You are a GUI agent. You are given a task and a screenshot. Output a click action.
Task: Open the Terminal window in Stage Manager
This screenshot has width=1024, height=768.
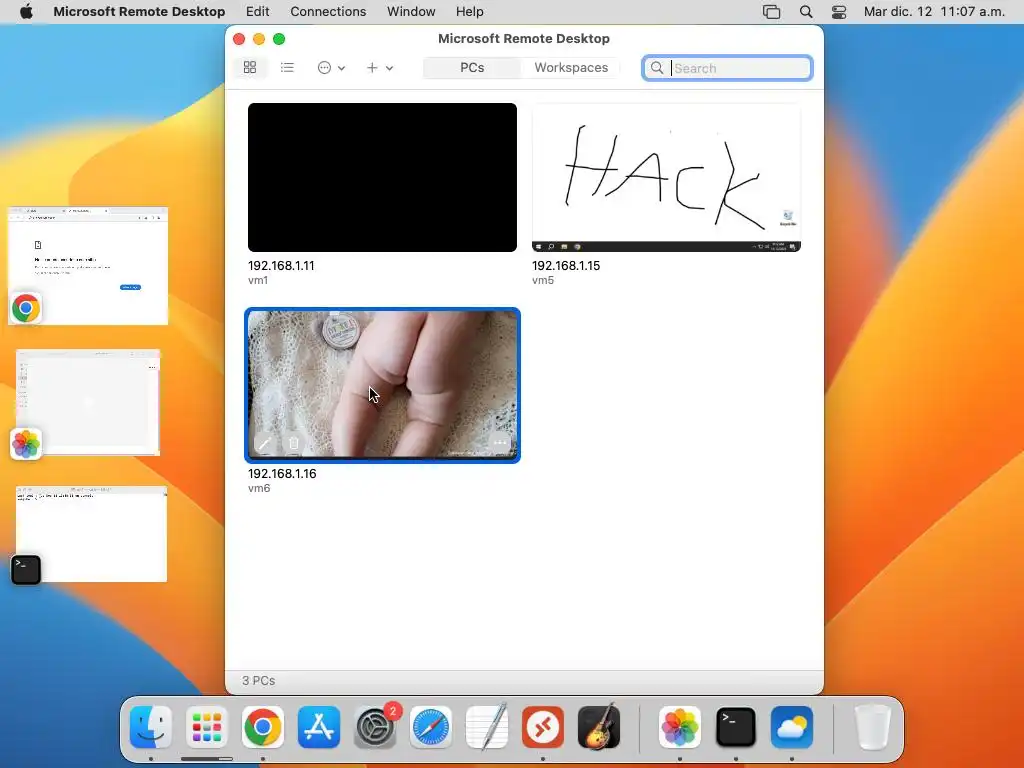coord(91,534)
